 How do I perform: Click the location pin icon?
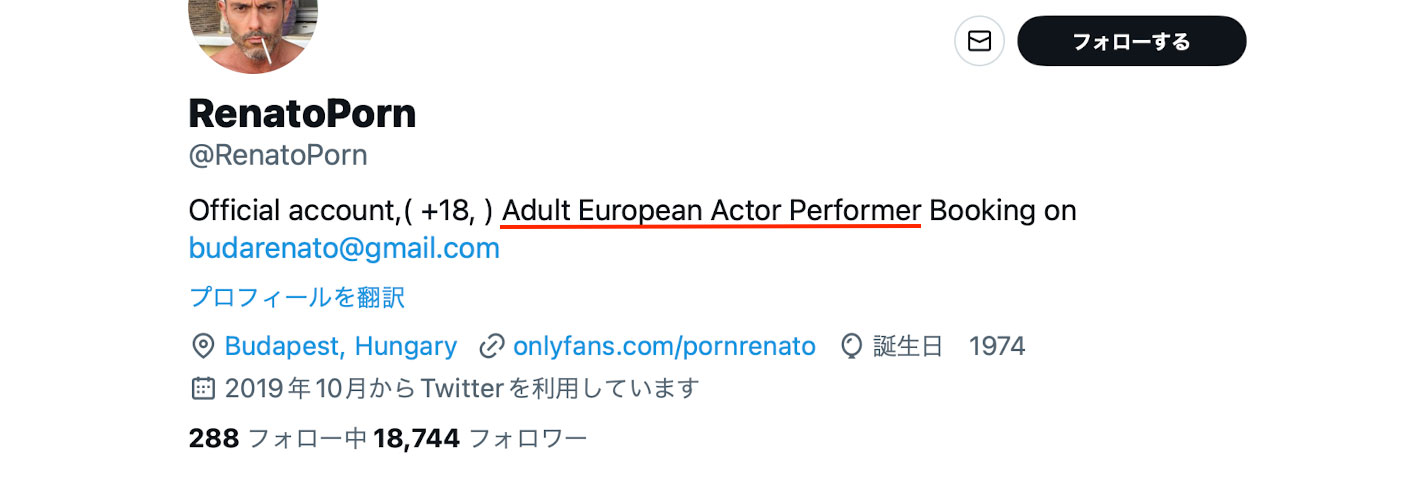coord(202,347)
